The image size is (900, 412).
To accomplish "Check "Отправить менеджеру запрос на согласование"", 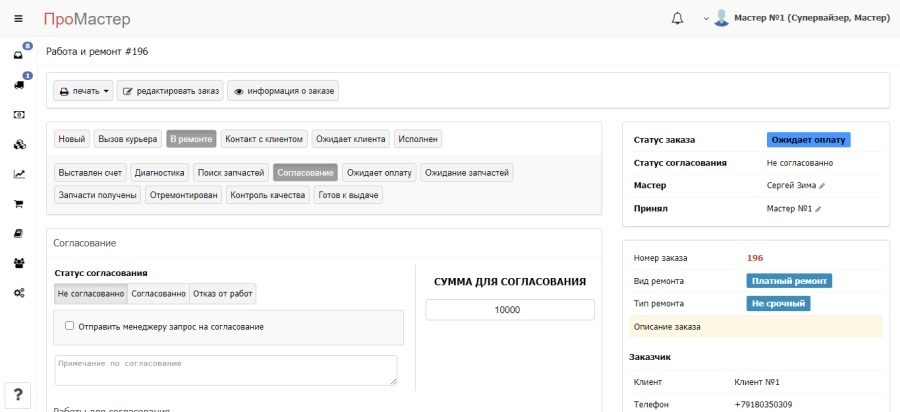I will [x=69, y=325].
